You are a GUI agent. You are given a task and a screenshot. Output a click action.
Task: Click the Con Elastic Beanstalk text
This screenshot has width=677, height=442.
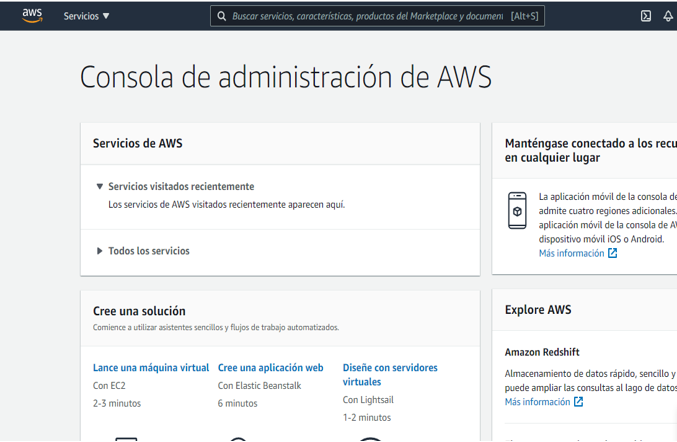tap(259, 386)
